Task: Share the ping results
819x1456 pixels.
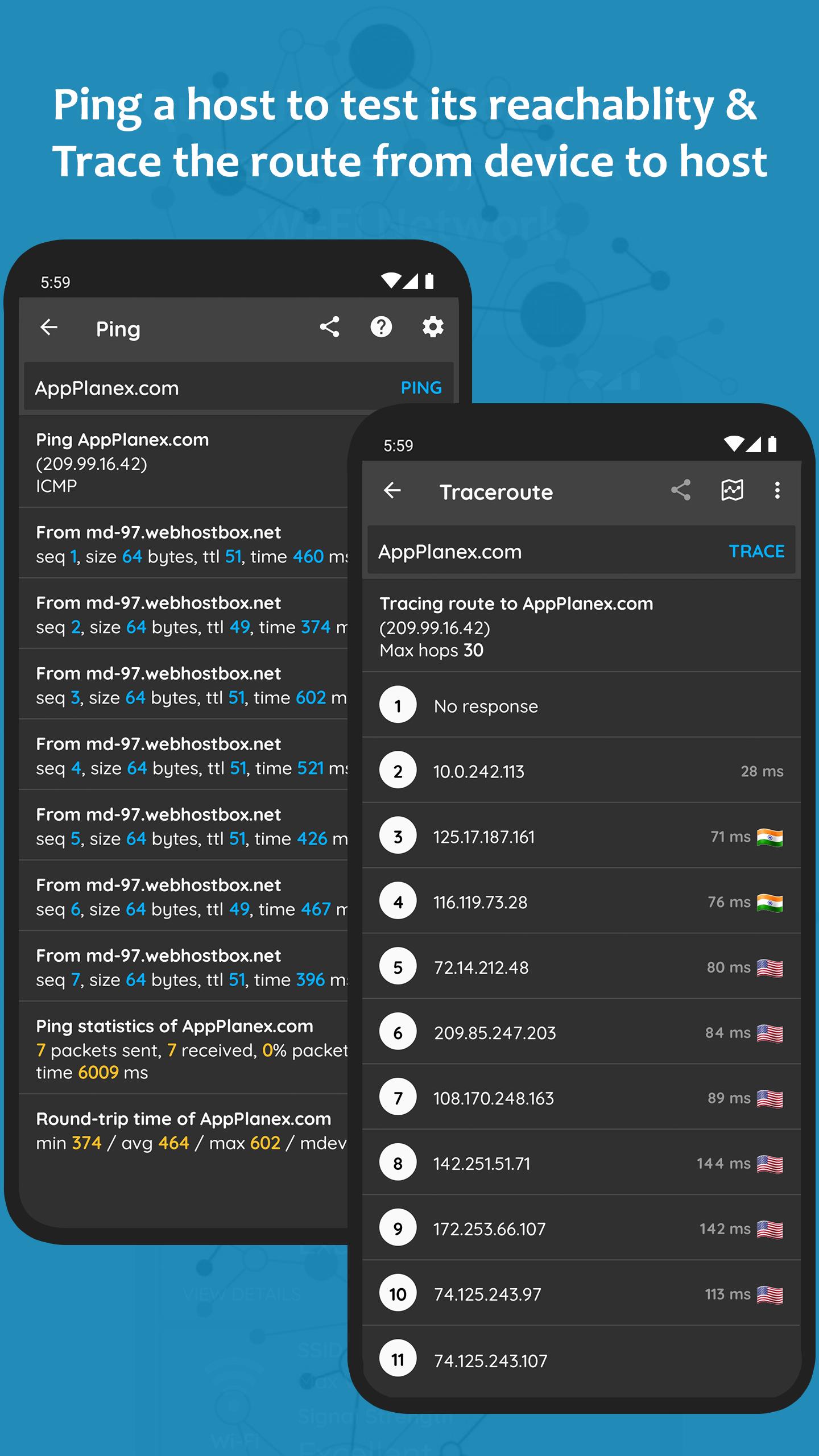Action: pos(329,328)
